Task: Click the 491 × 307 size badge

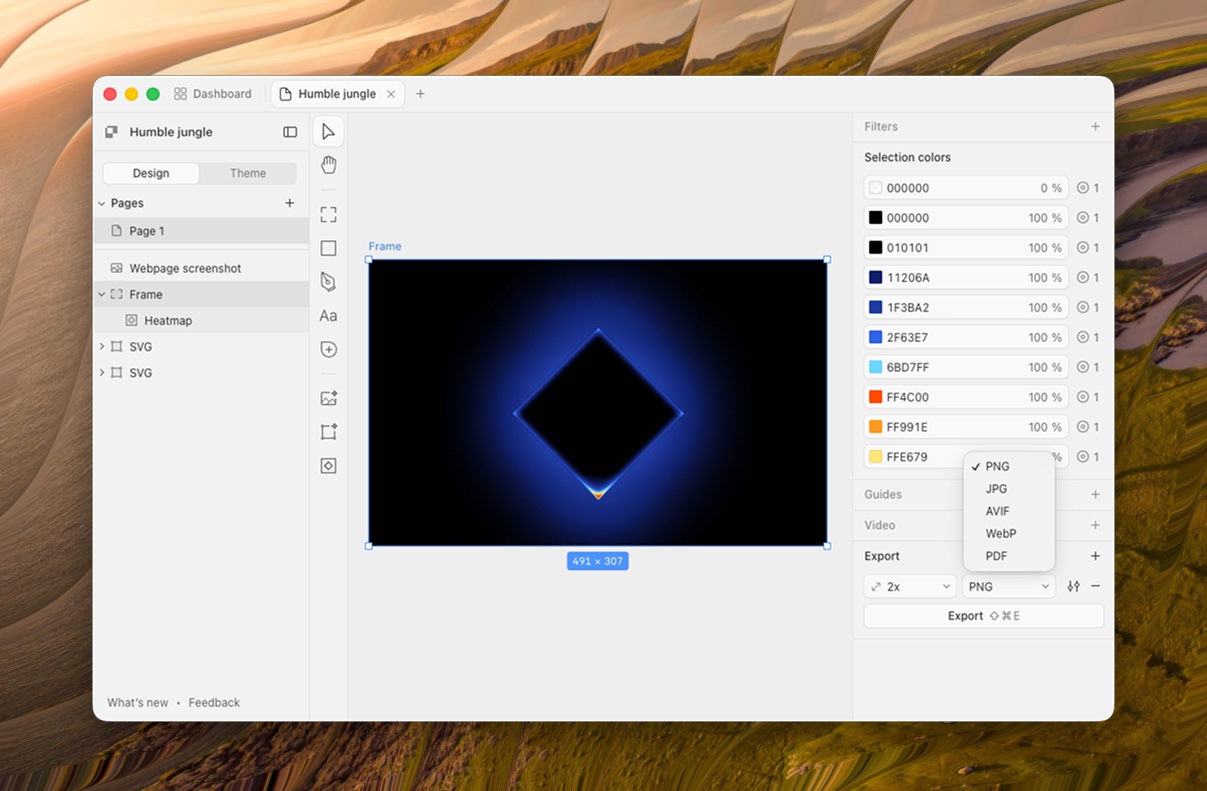Action: click(597, 561)
